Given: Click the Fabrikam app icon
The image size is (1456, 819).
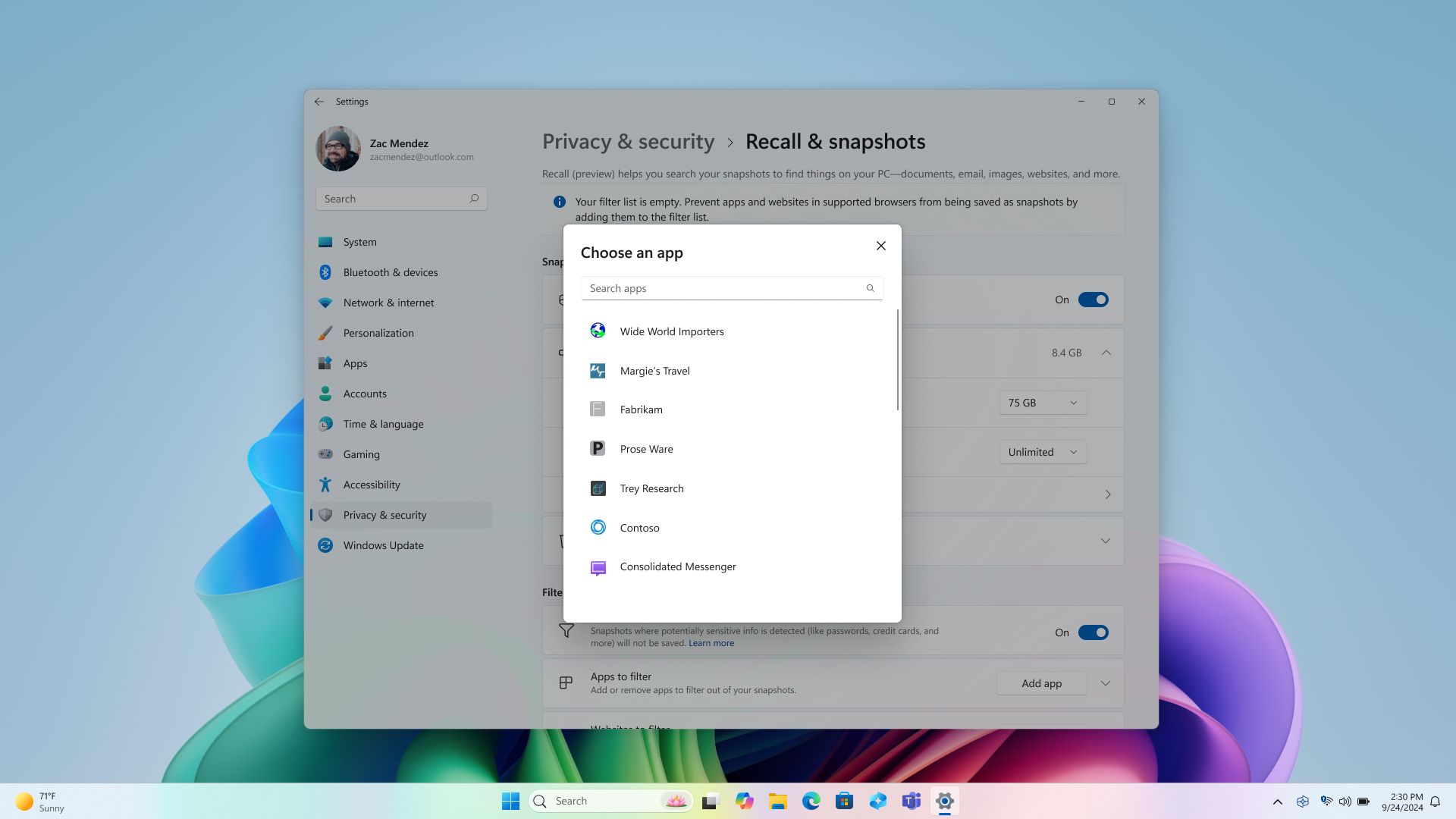Looking at the screenshot, I should point(597,409).
